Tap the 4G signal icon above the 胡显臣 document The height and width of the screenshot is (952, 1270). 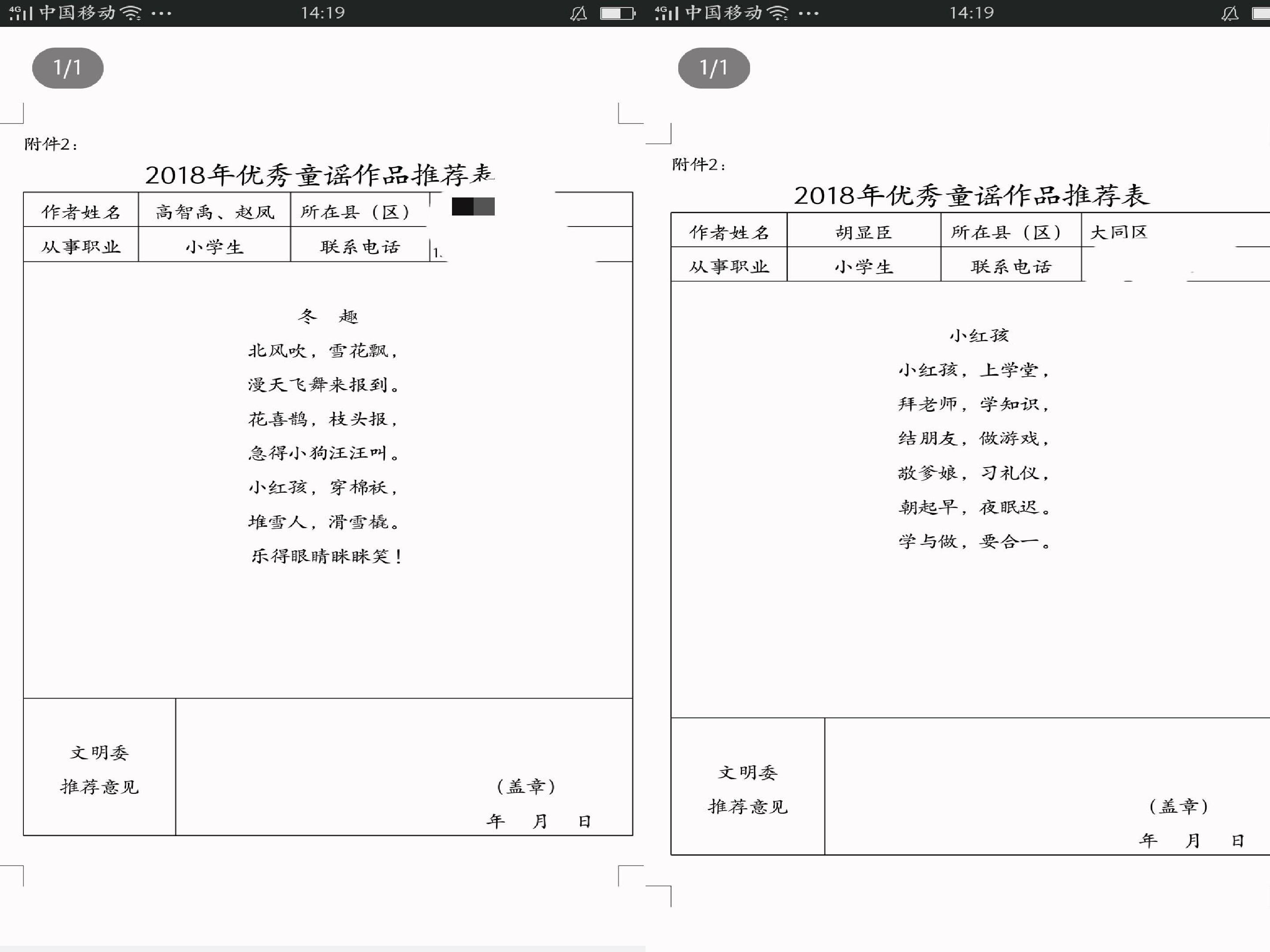click(667, 13)
